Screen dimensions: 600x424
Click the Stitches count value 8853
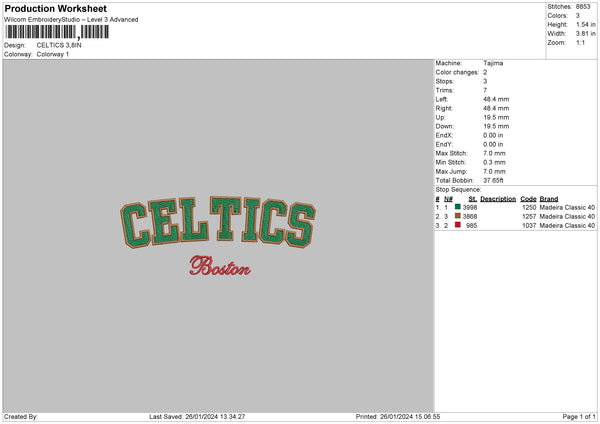(583, 7)
